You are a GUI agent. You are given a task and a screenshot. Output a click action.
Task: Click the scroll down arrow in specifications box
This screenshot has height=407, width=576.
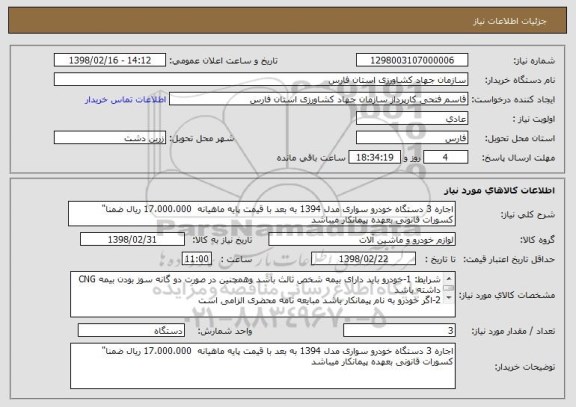(449, 298)
